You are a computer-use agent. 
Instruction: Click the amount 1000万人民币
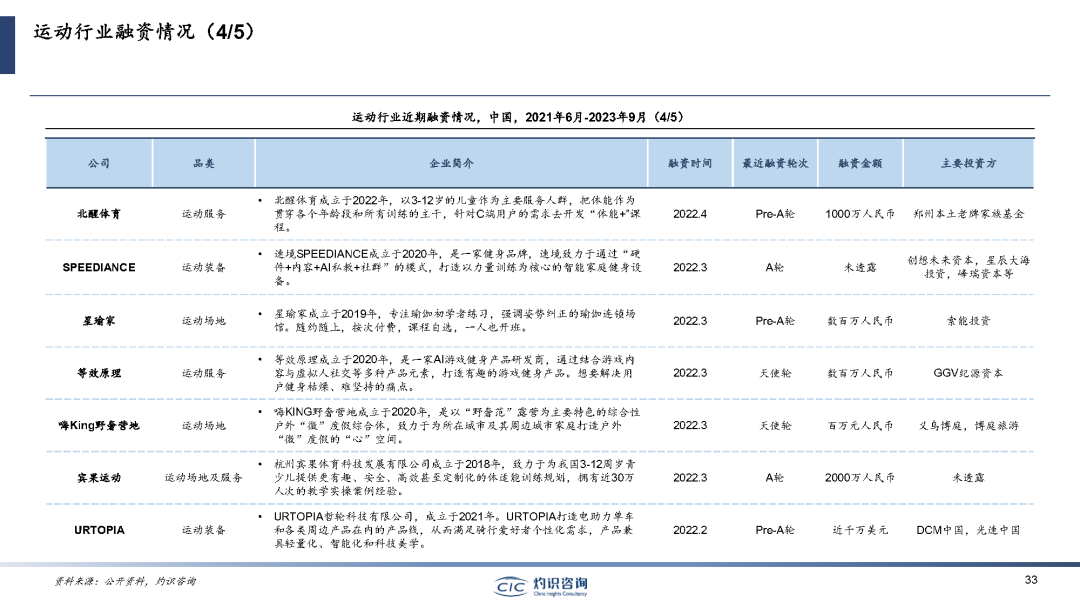click(860, 214)
